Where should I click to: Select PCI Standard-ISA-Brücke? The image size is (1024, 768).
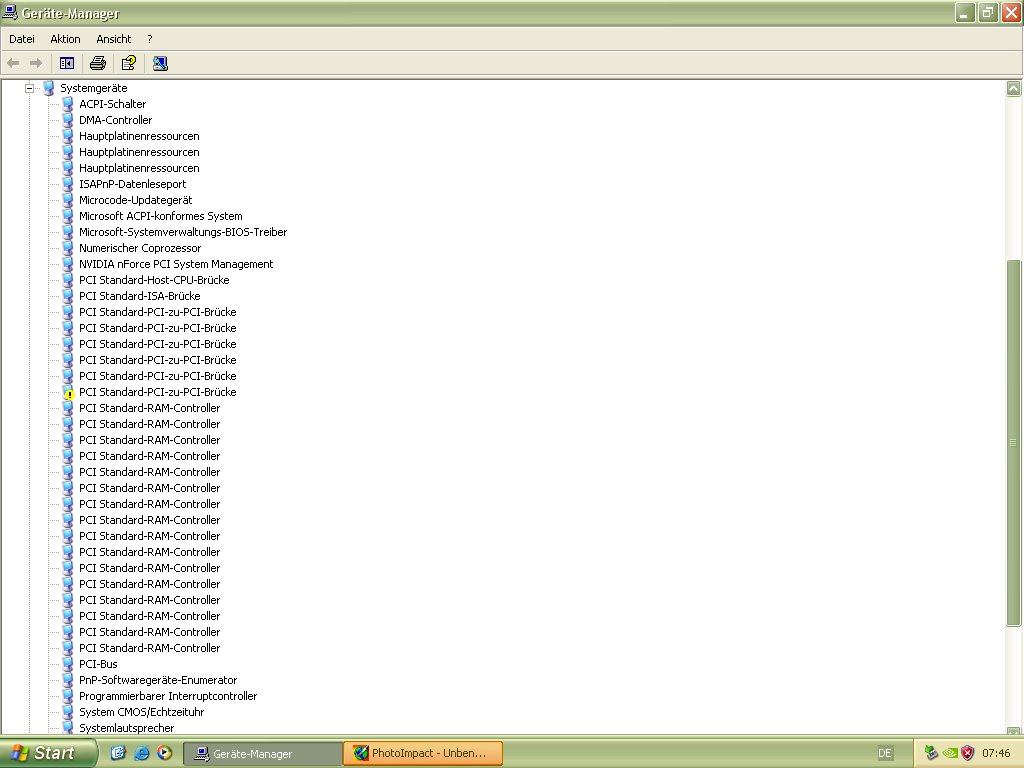[140, 296]
